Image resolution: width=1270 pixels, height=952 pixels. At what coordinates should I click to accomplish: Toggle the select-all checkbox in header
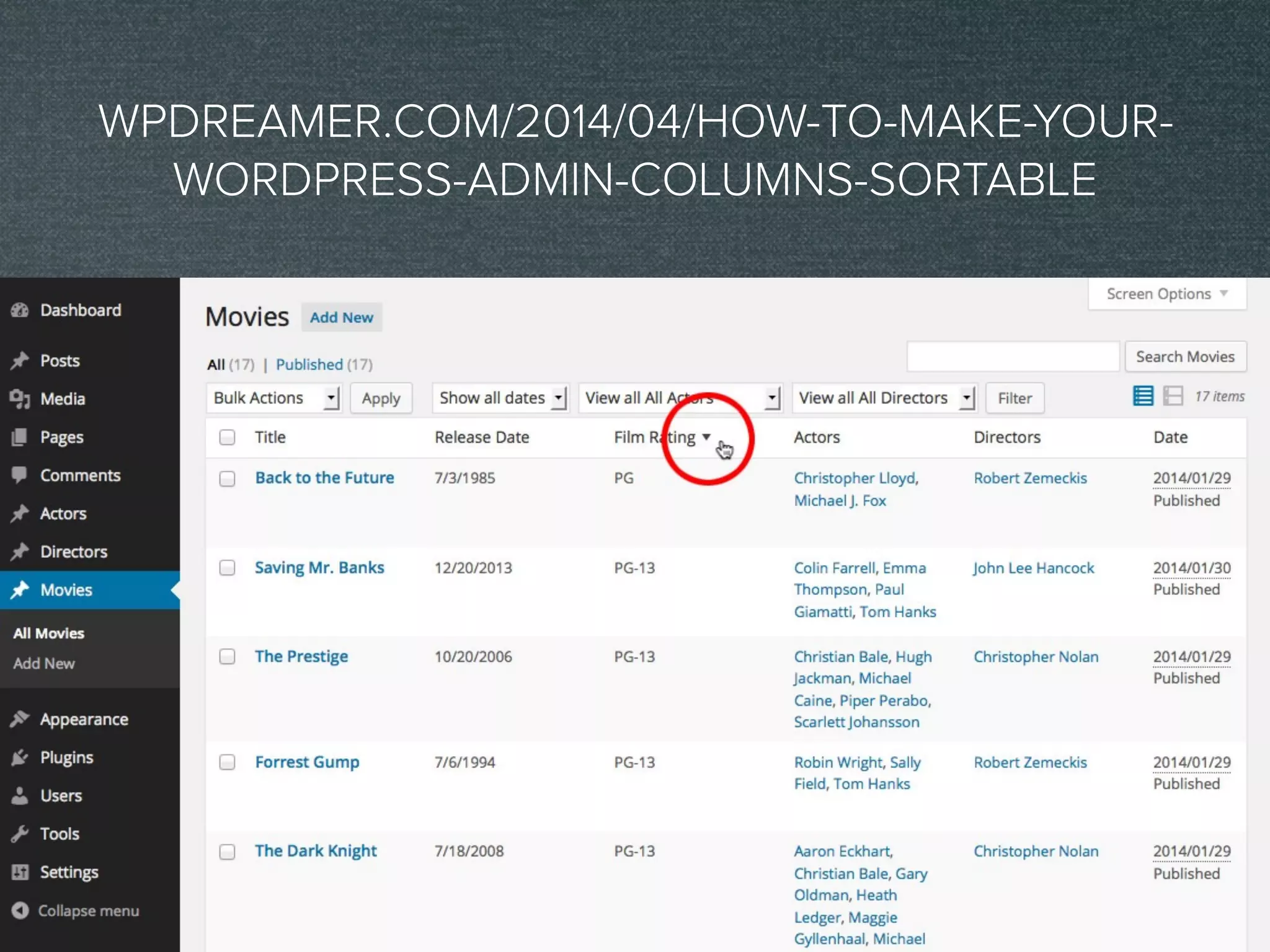[x=228, y=437]
